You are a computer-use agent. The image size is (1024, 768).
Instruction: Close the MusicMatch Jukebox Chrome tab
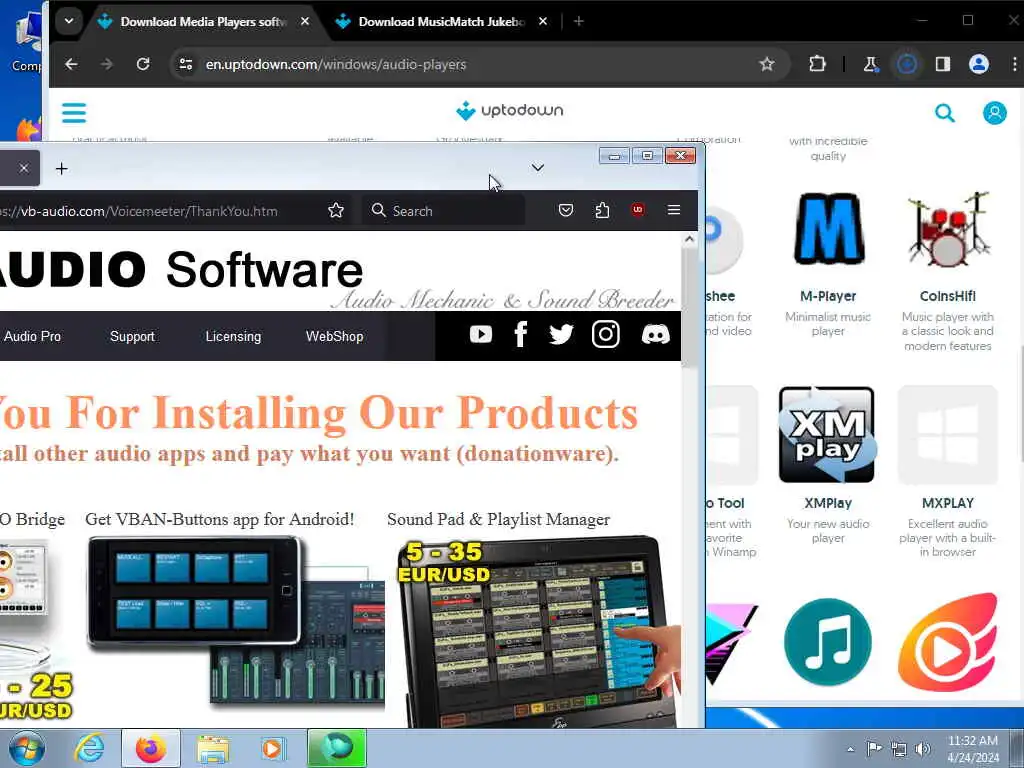(543, 22)
